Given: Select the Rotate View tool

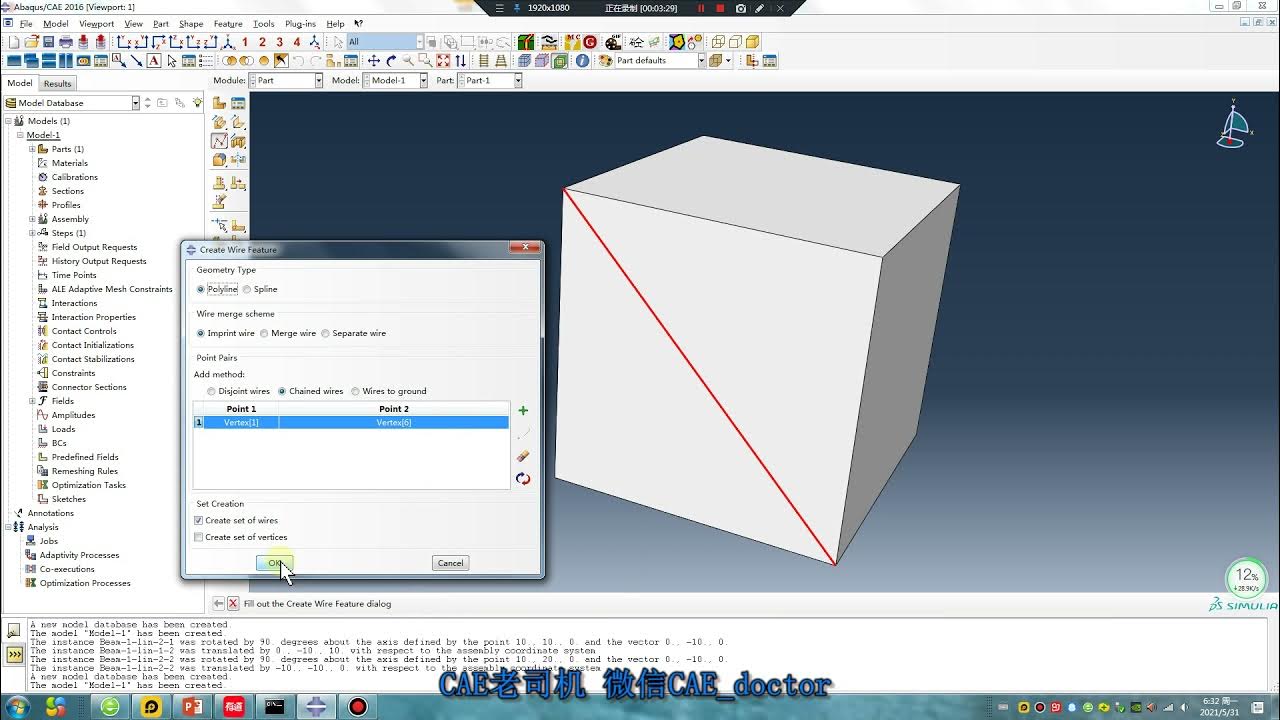Looking at the screenshot, I should pos(391,61).
